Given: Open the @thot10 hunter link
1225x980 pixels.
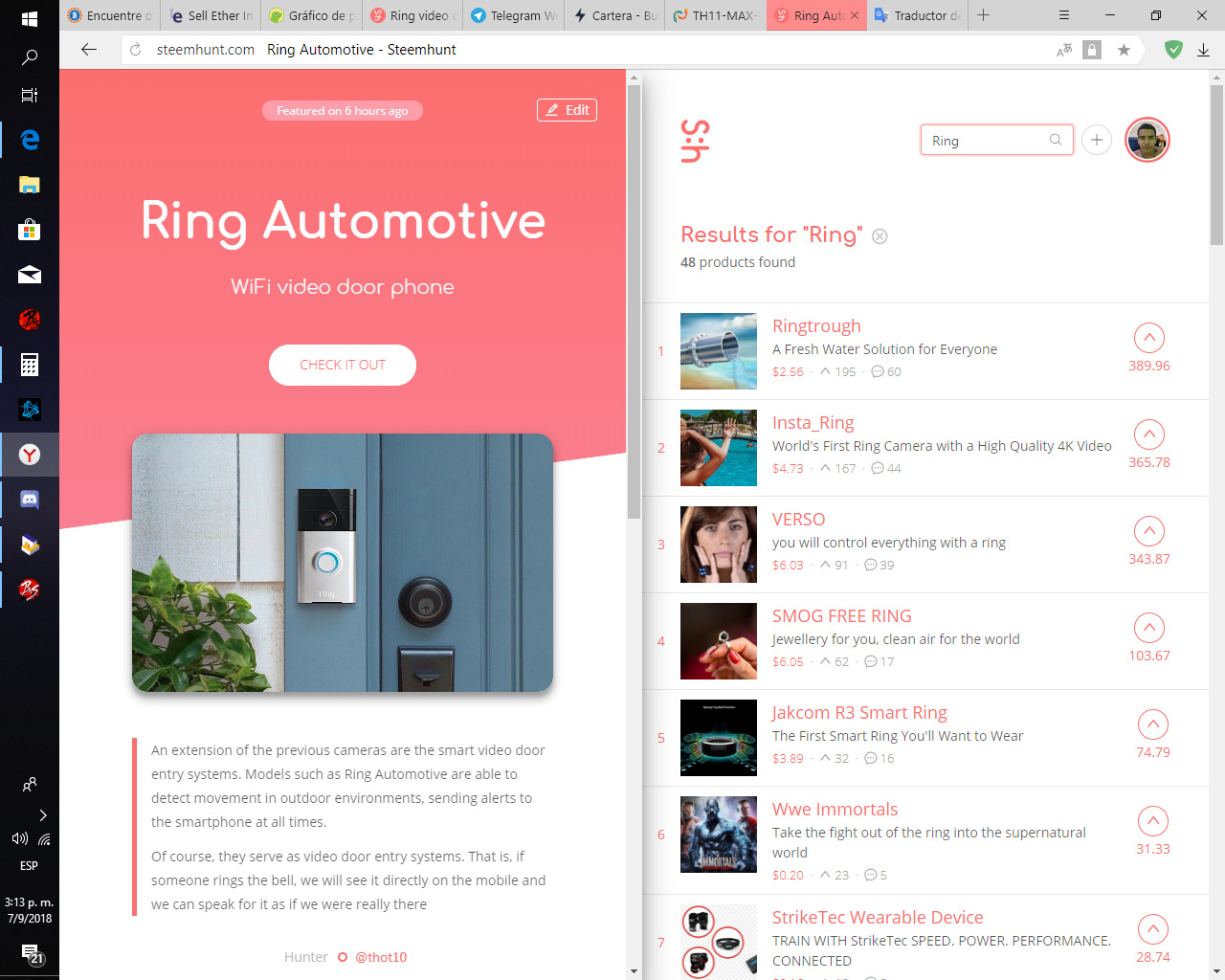Looking at the screenshot, I should click(381, 957).
